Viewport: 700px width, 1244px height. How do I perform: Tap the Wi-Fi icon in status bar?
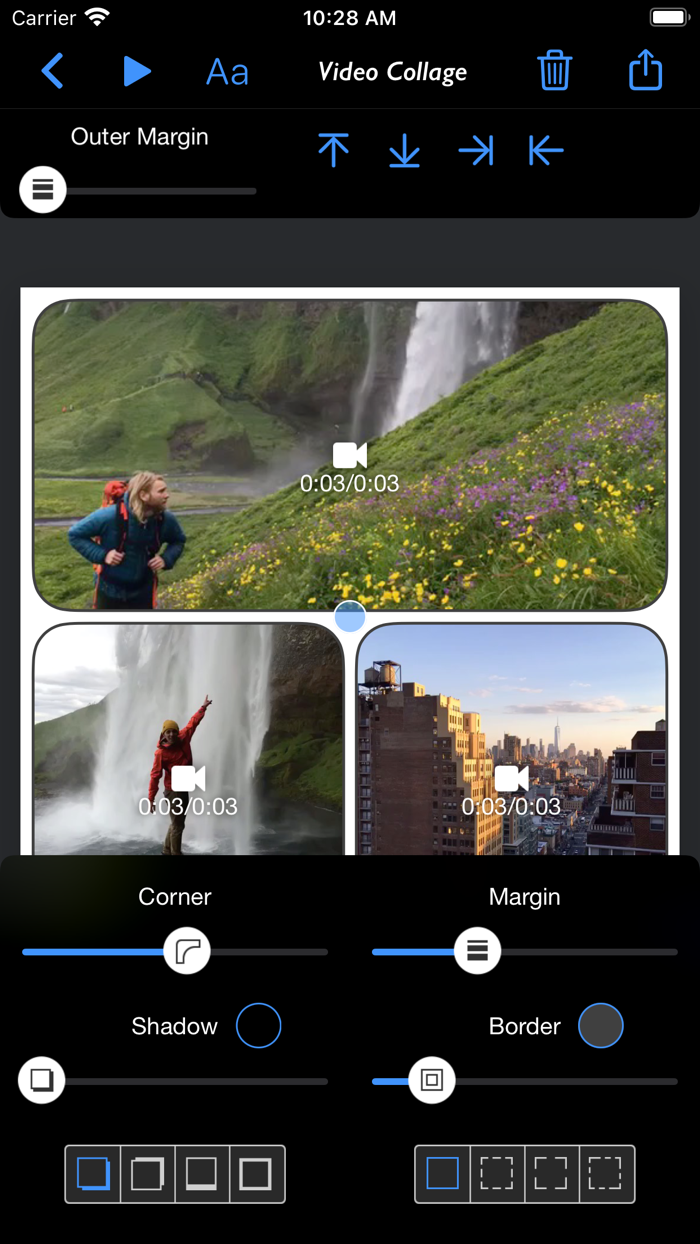[97, 17]
